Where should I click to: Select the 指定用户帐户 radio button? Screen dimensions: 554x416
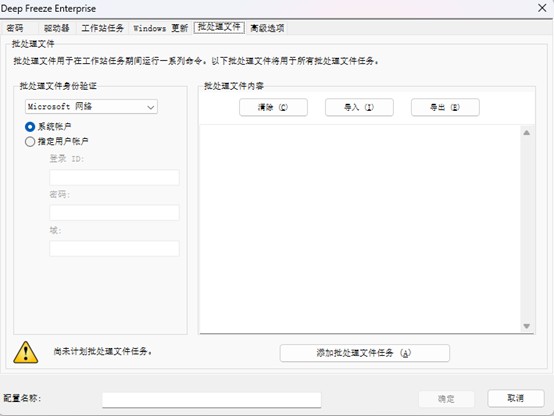click(x=30, y=142)
